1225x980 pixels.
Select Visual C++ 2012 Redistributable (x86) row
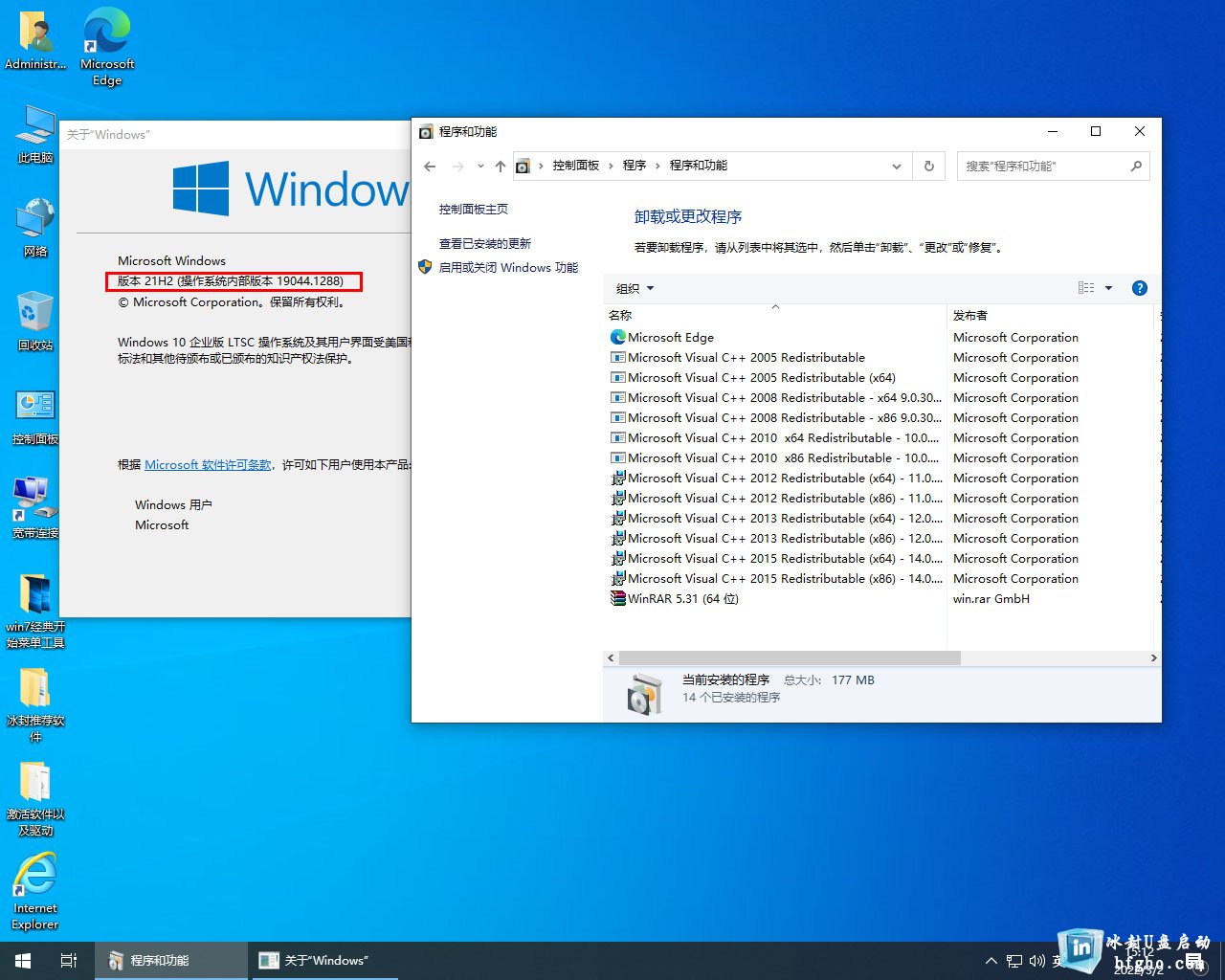775,498
